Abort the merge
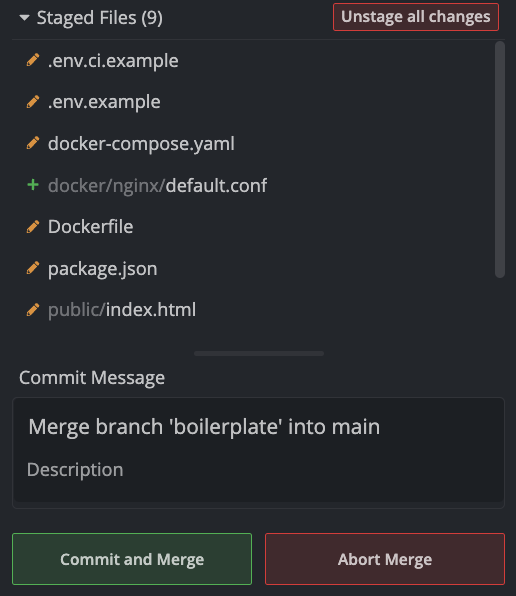Viewport: 516px width, 596px height. tap(385, 559)
